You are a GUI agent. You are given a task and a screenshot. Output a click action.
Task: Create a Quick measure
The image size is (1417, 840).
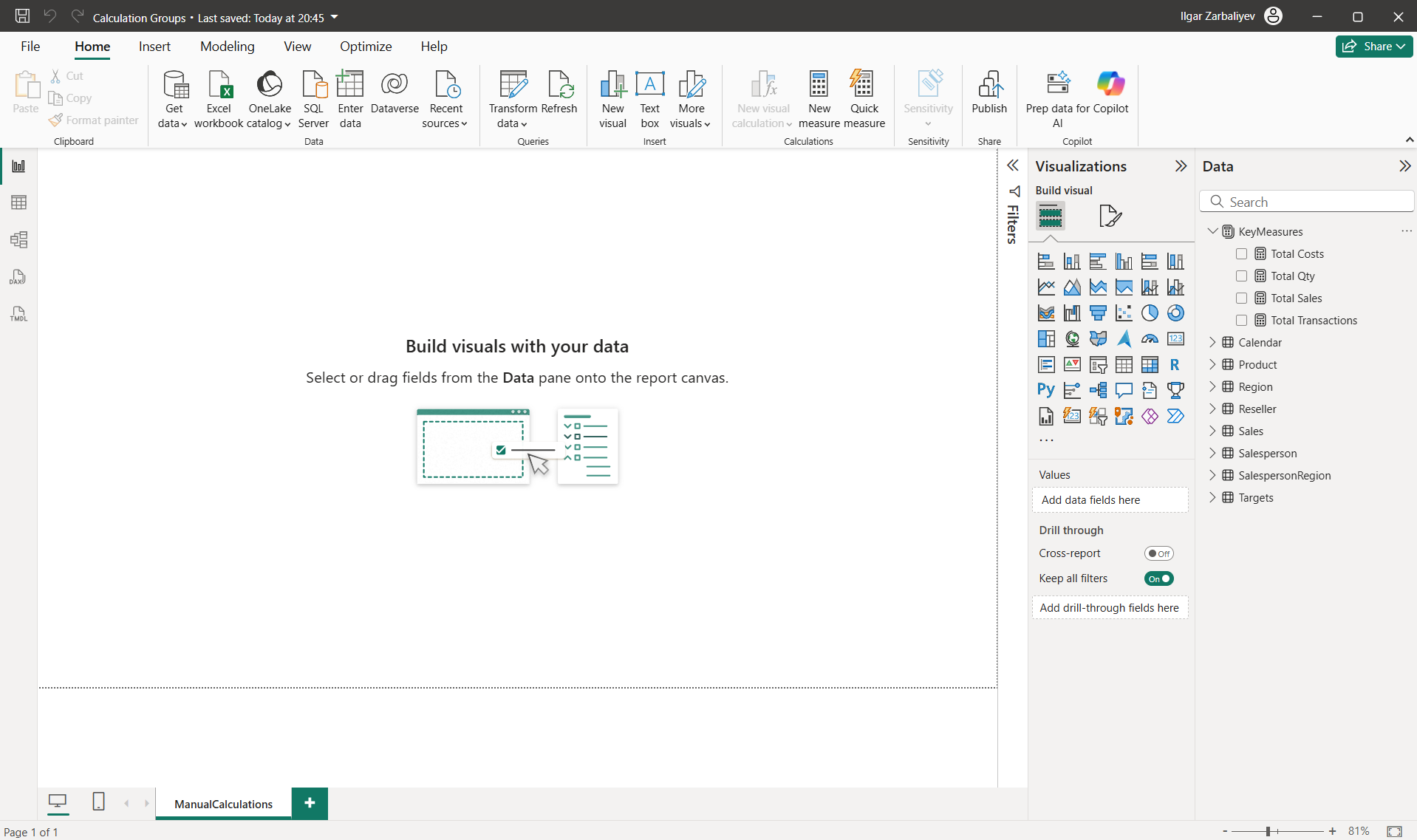point(864,100)
